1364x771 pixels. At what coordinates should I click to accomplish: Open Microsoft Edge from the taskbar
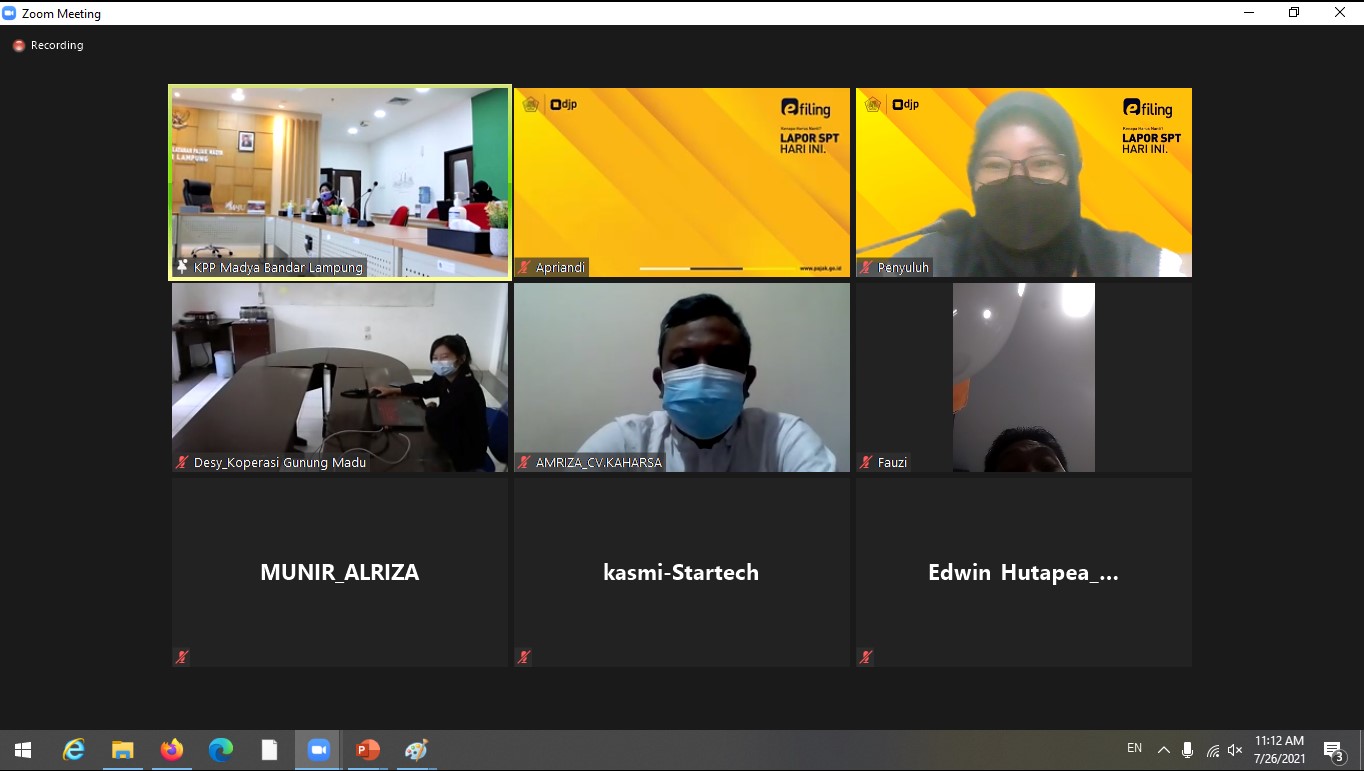tap(221, 750)
